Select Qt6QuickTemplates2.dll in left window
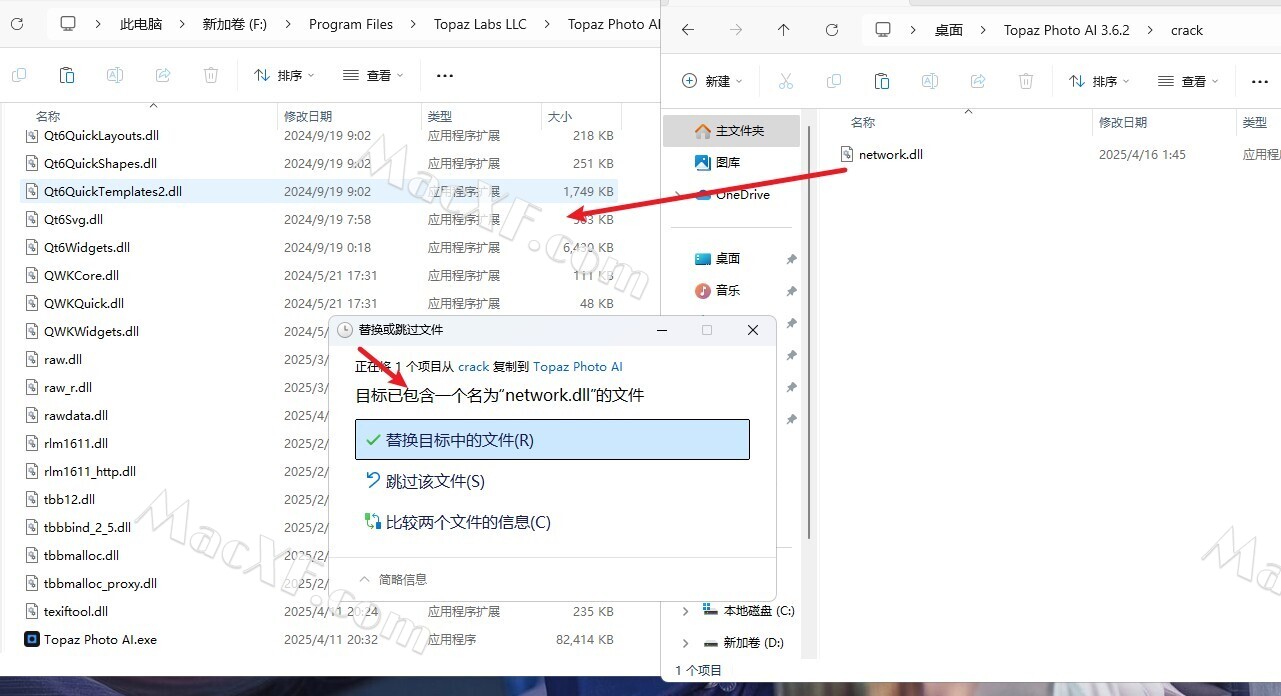The height and width of the screenshot is (696, 1281). coord(320,191)
